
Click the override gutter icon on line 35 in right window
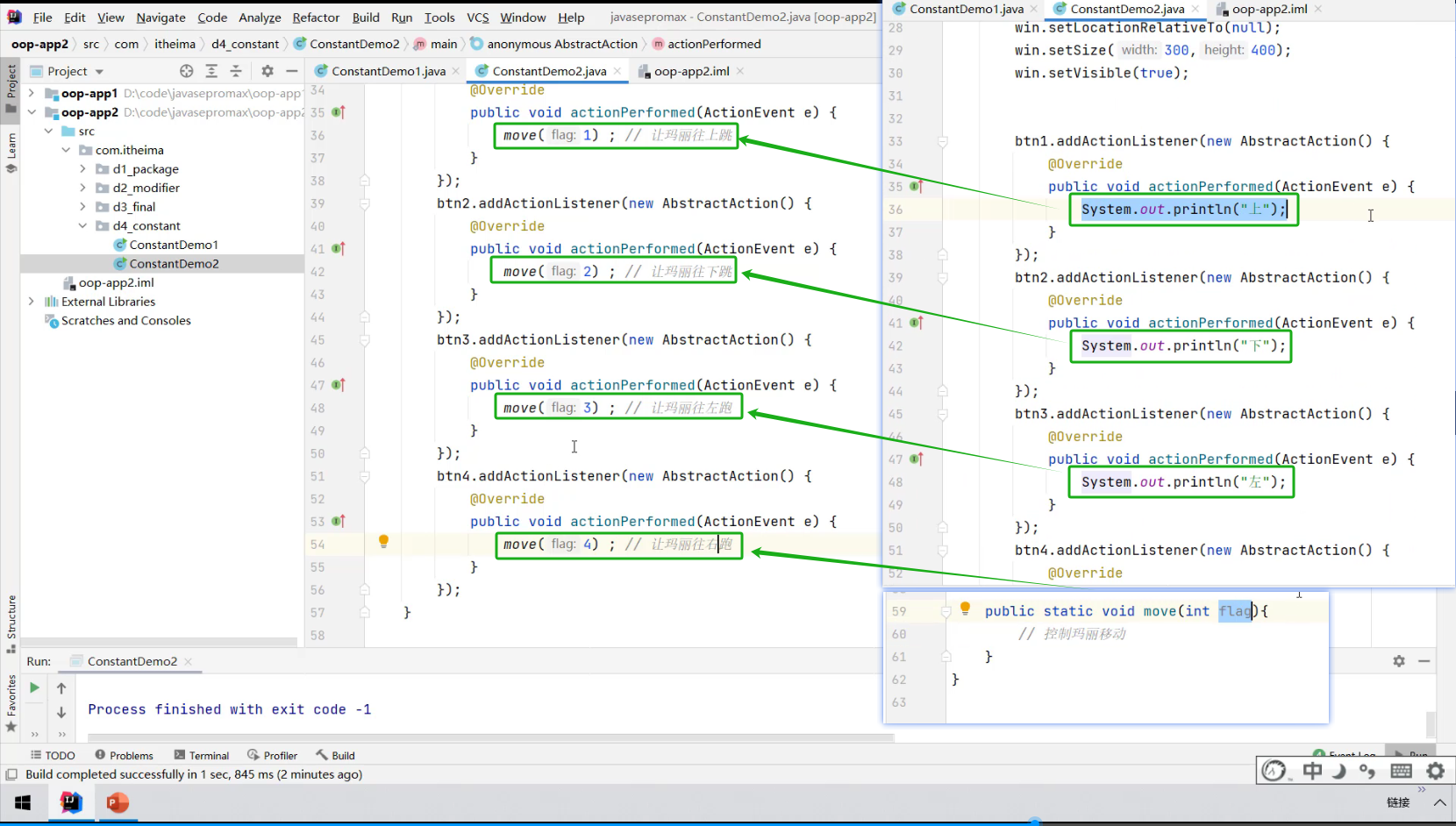pyautogui.click(x=916, y=187)
